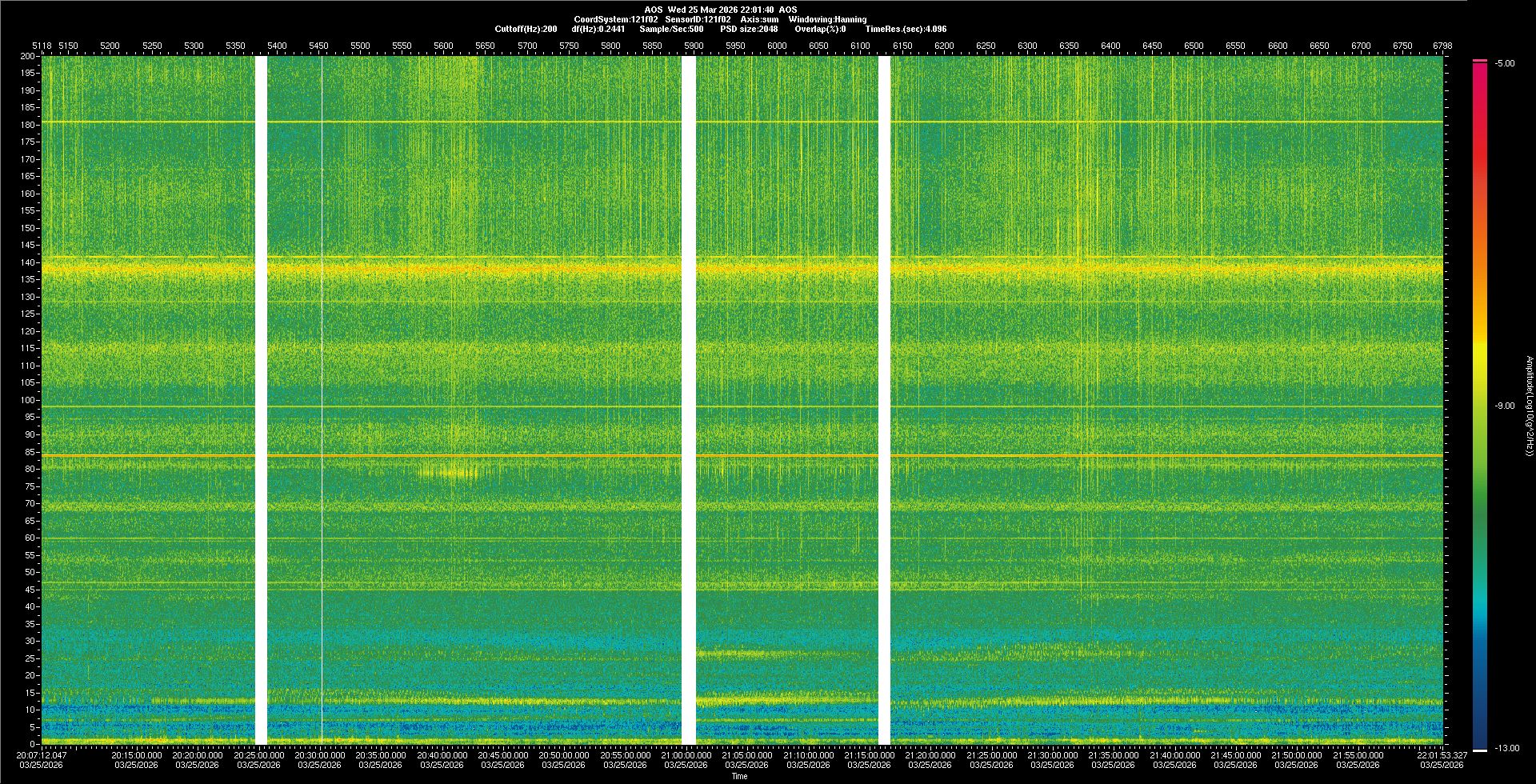The width and height of the screenshot is (1536, 784).
Task: Click the first white data gap near 20:25
Action: pyautogui.click(x=260, y=400)
